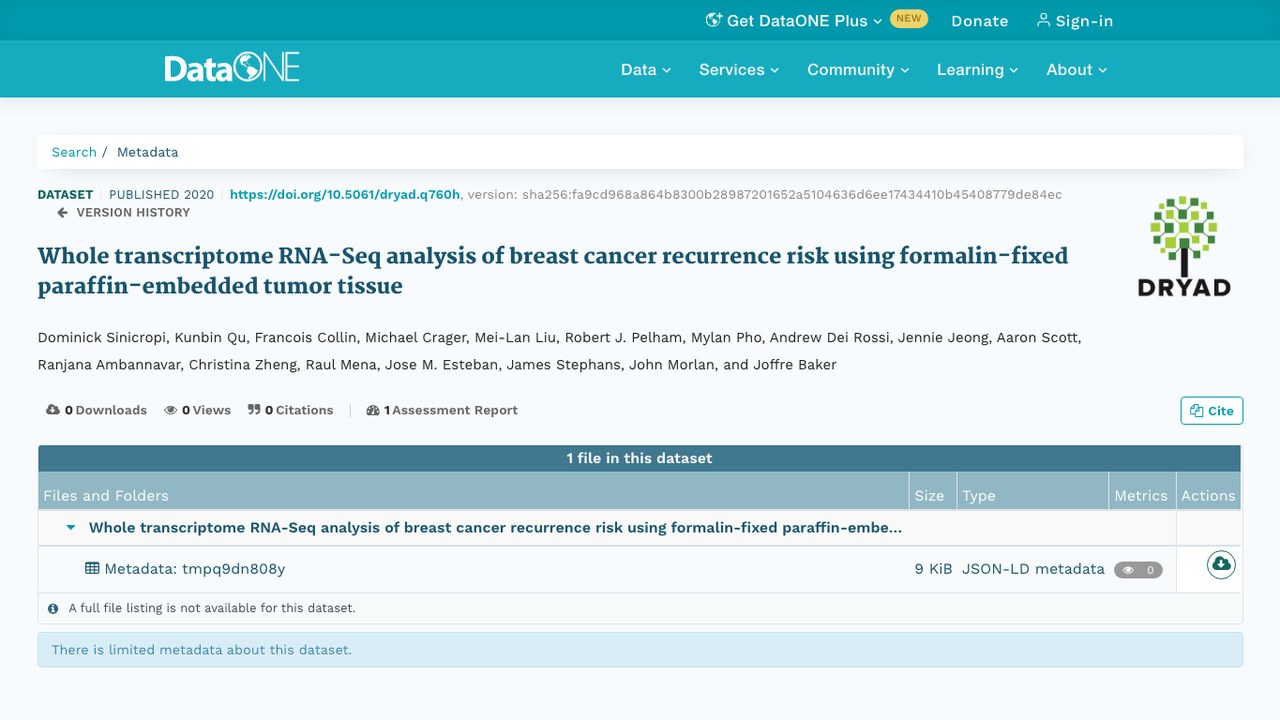Screen dimensions: 1280x720
Task: Click the DataONE logo
Action: [x=232, y=68]
